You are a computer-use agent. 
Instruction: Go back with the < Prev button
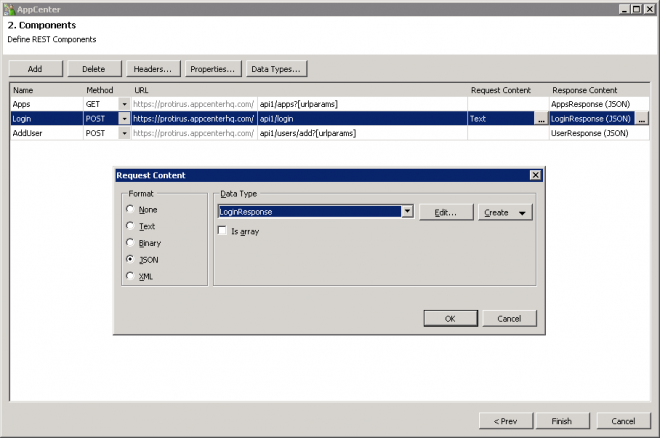506,421
